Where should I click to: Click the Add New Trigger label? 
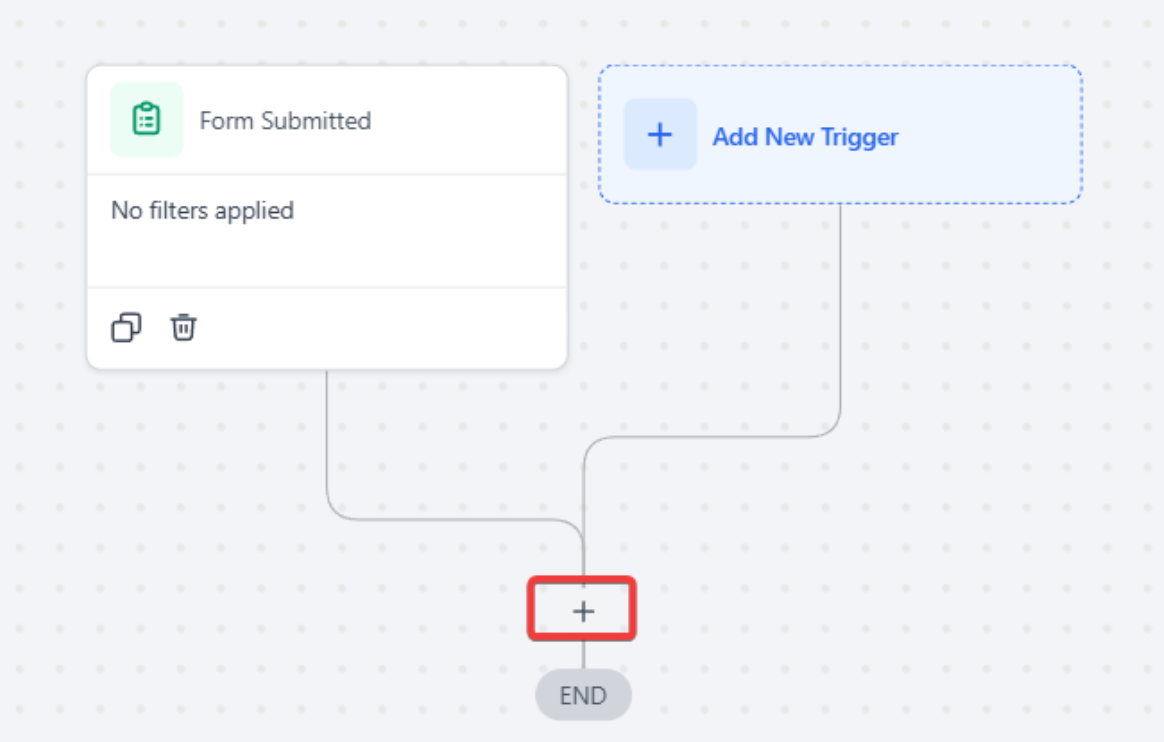(805, 137)
